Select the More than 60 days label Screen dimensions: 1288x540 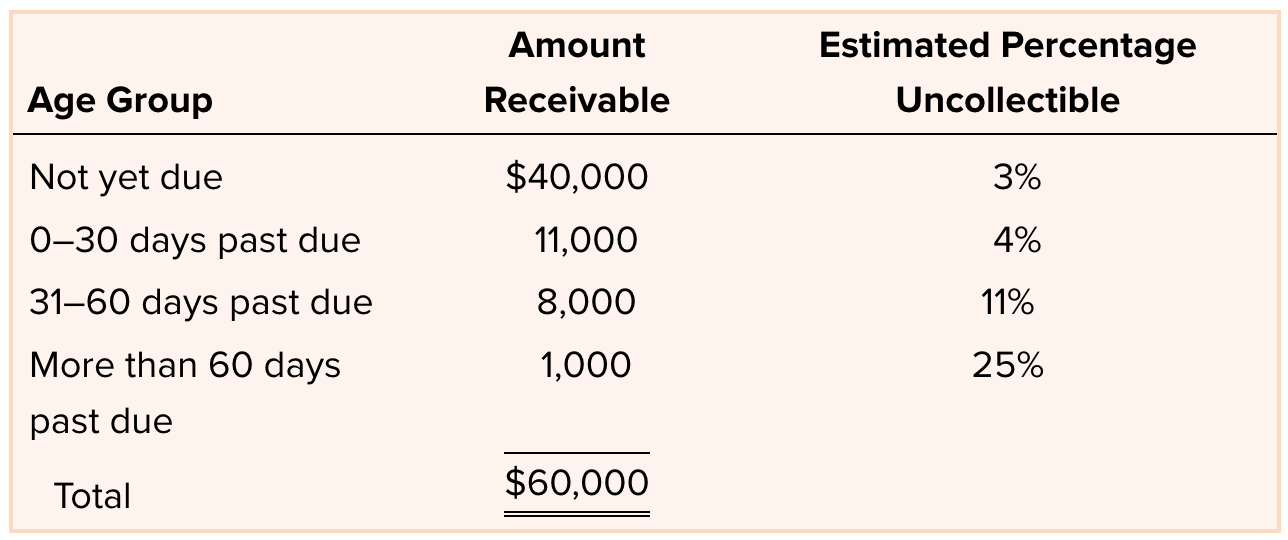[185, 365]
